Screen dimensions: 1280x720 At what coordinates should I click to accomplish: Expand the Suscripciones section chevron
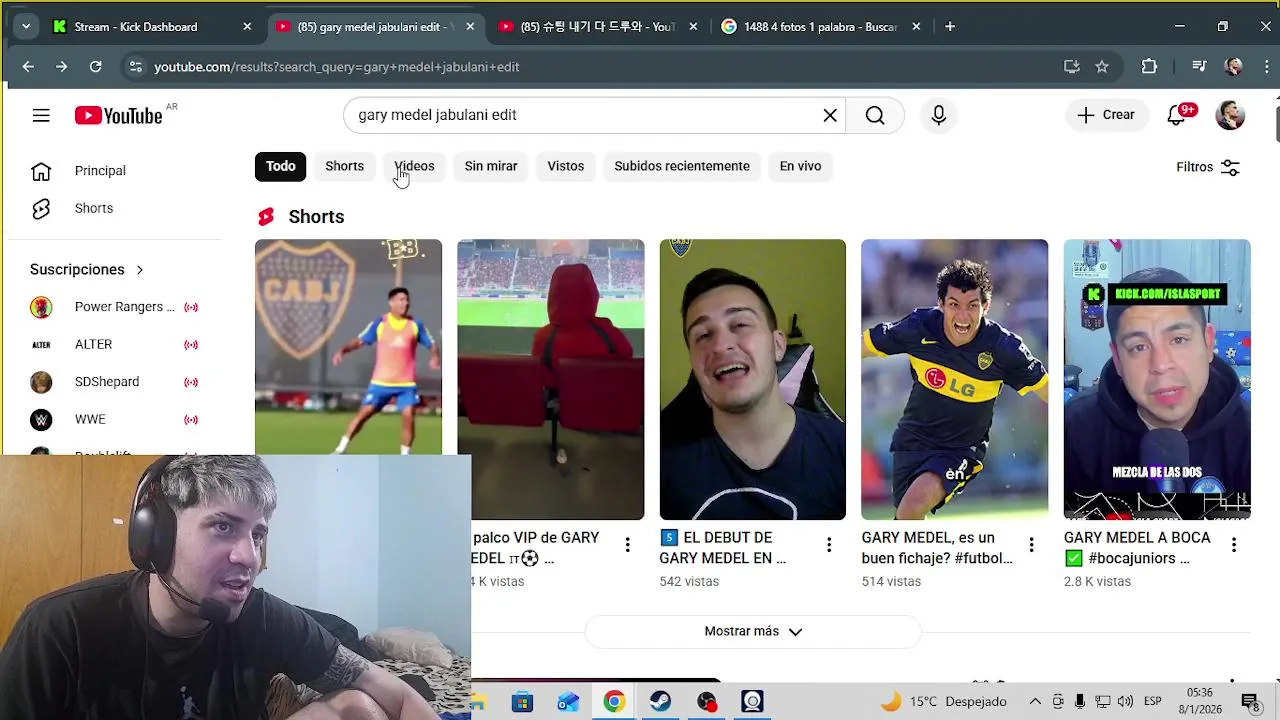[x=140, y=270]
